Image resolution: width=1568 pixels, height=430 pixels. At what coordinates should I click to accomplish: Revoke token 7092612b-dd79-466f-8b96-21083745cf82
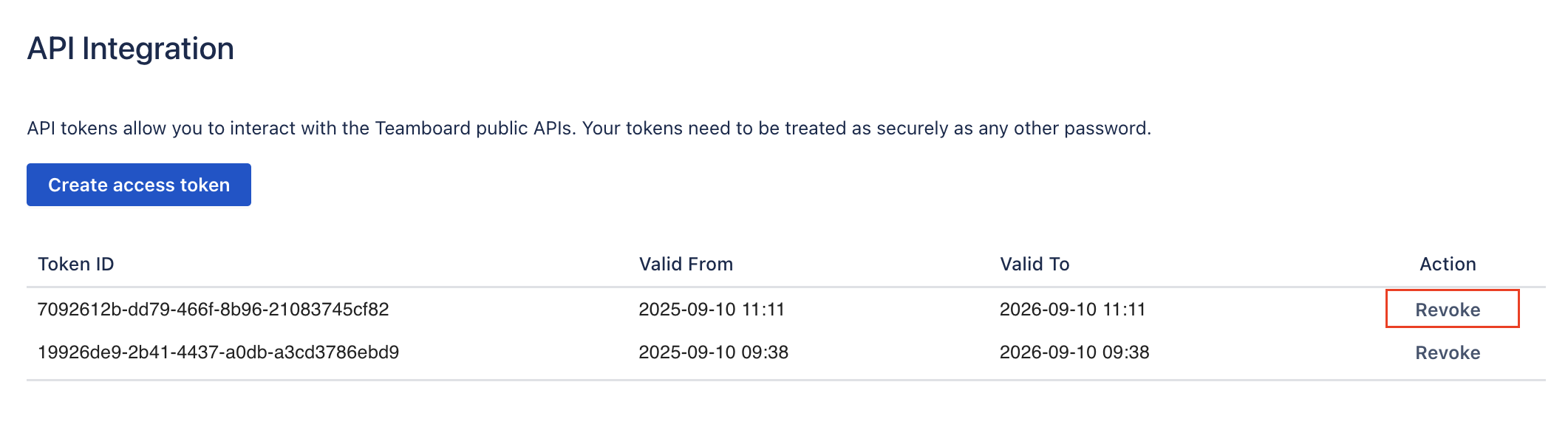pos(1447,310)
